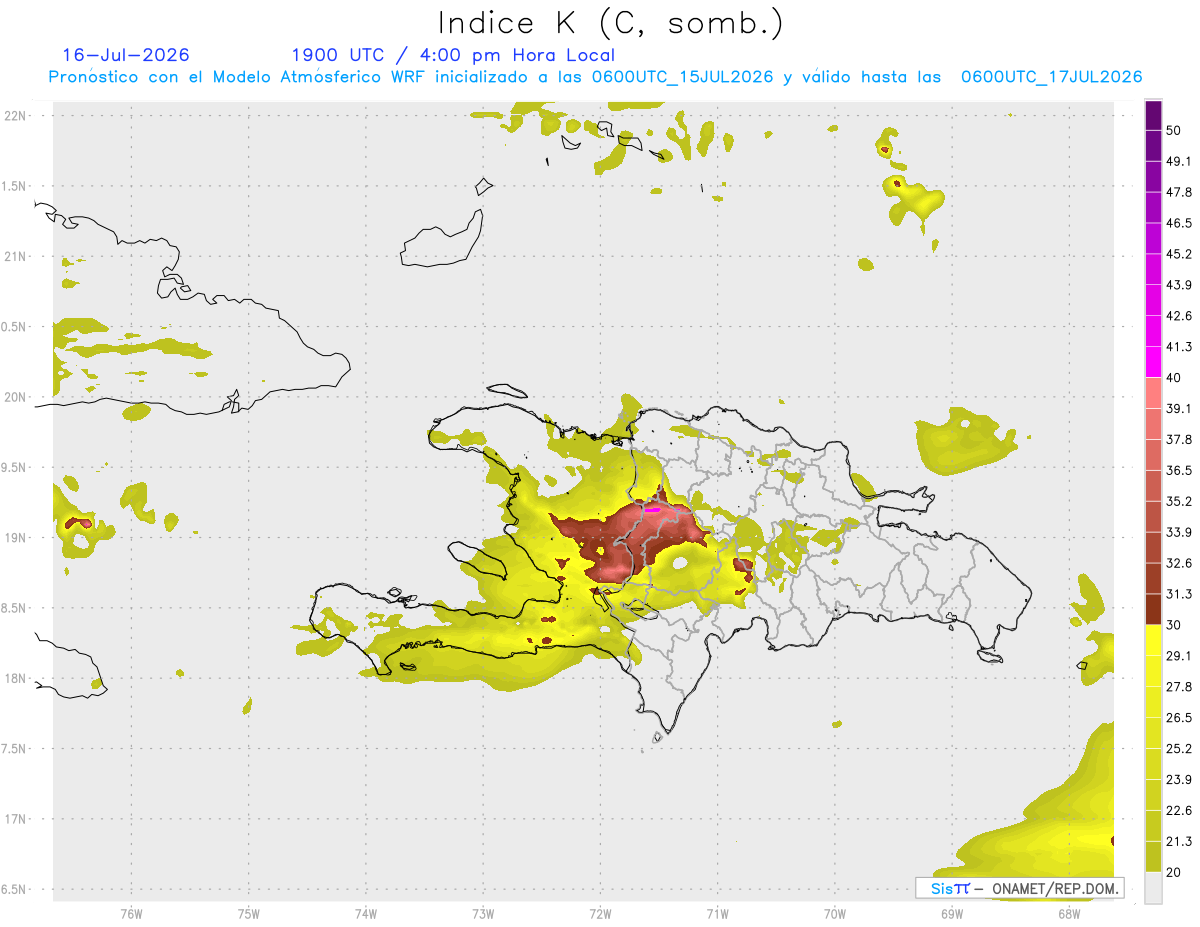
Task: Click the 22N latitude label
Action: [15, 116]
